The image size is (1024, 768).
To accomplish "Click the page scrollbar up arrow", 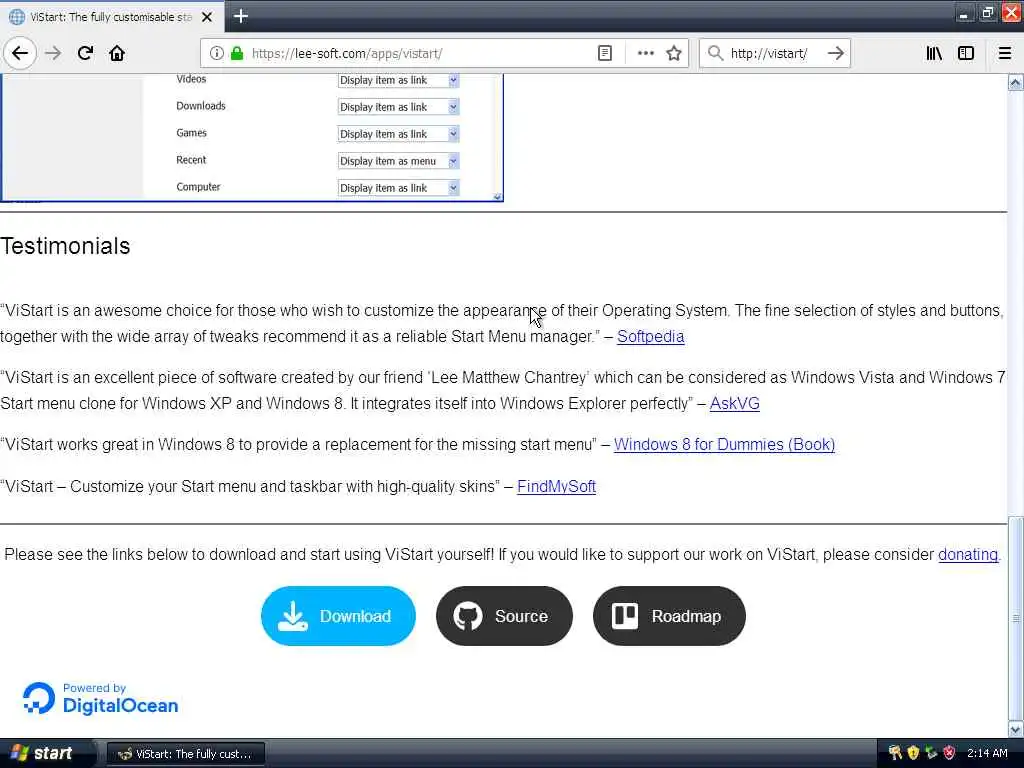I will coord(1016,82).
